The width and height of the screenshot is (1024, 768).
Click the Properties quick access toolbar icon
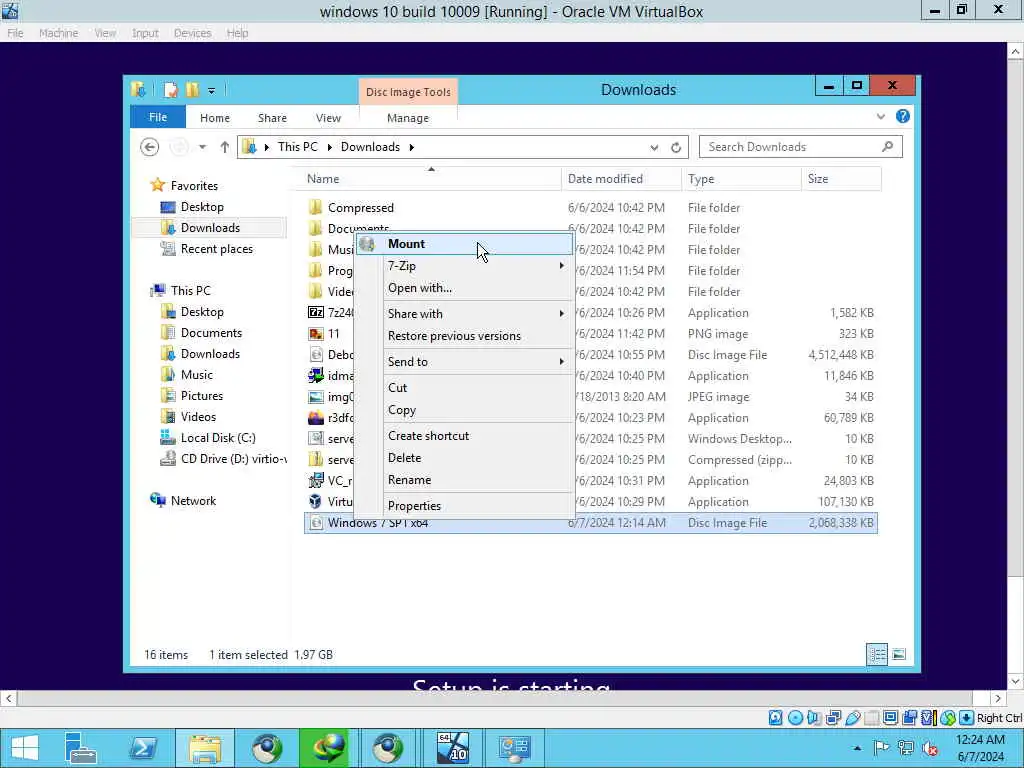coord(170,90)
